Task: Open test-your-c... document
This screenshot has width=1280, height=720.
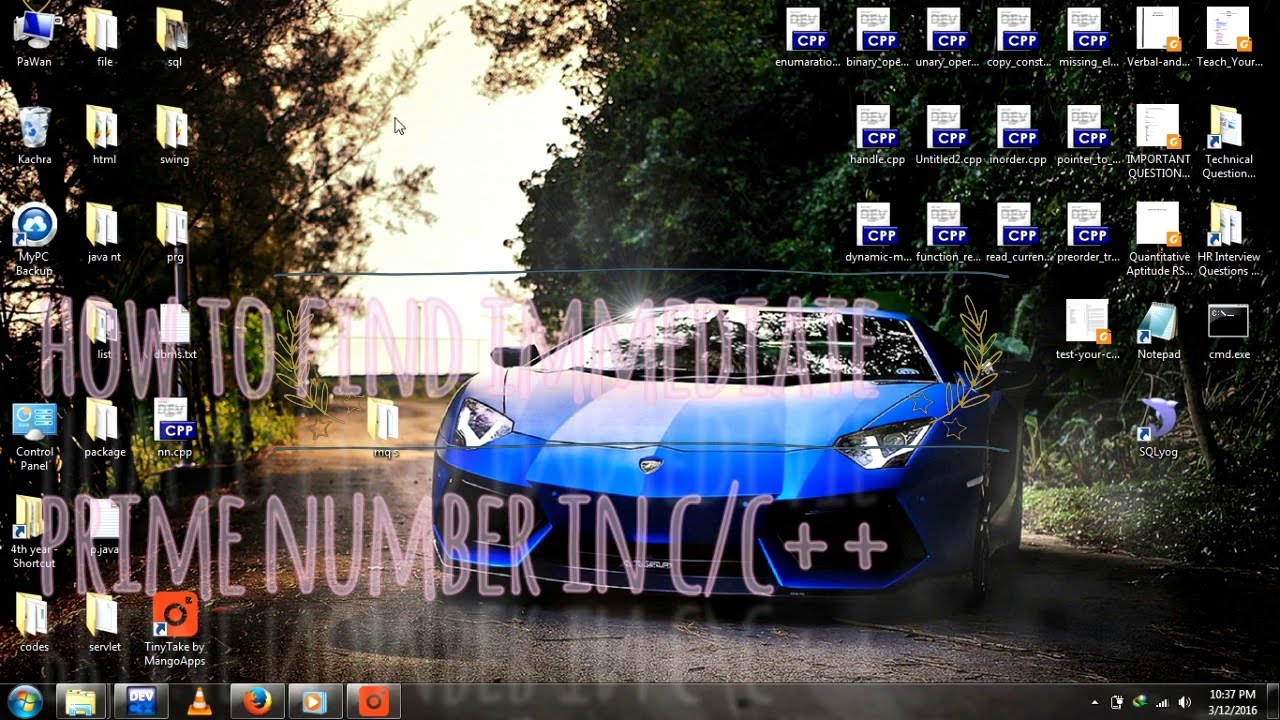Action: (x=1088, y=330)
